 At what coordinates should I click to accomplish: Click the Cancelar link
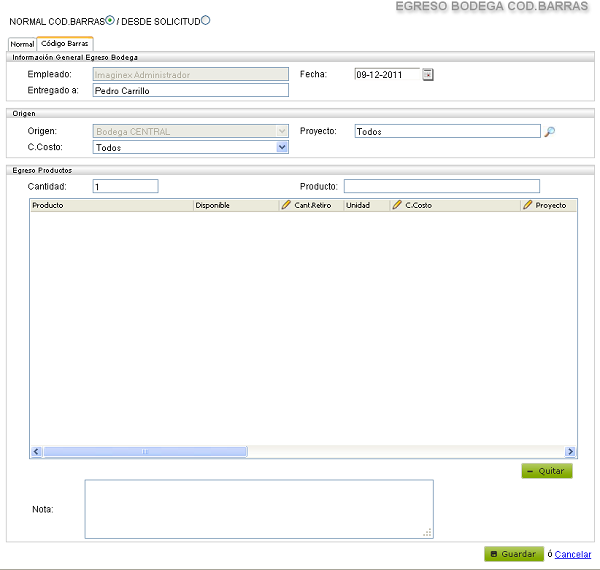(572, 554)
